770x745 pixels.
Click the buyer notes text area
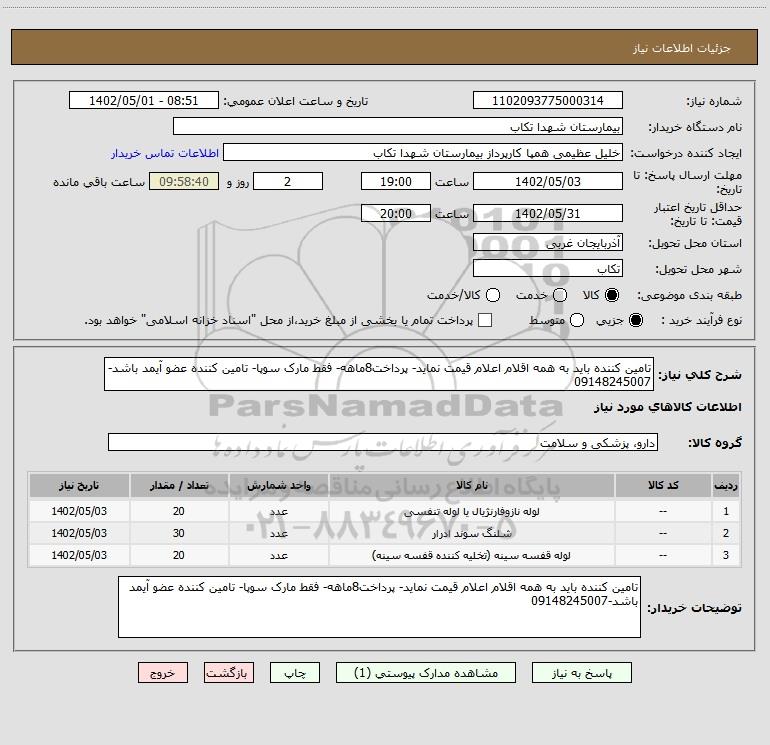click(x=379, y=607)
